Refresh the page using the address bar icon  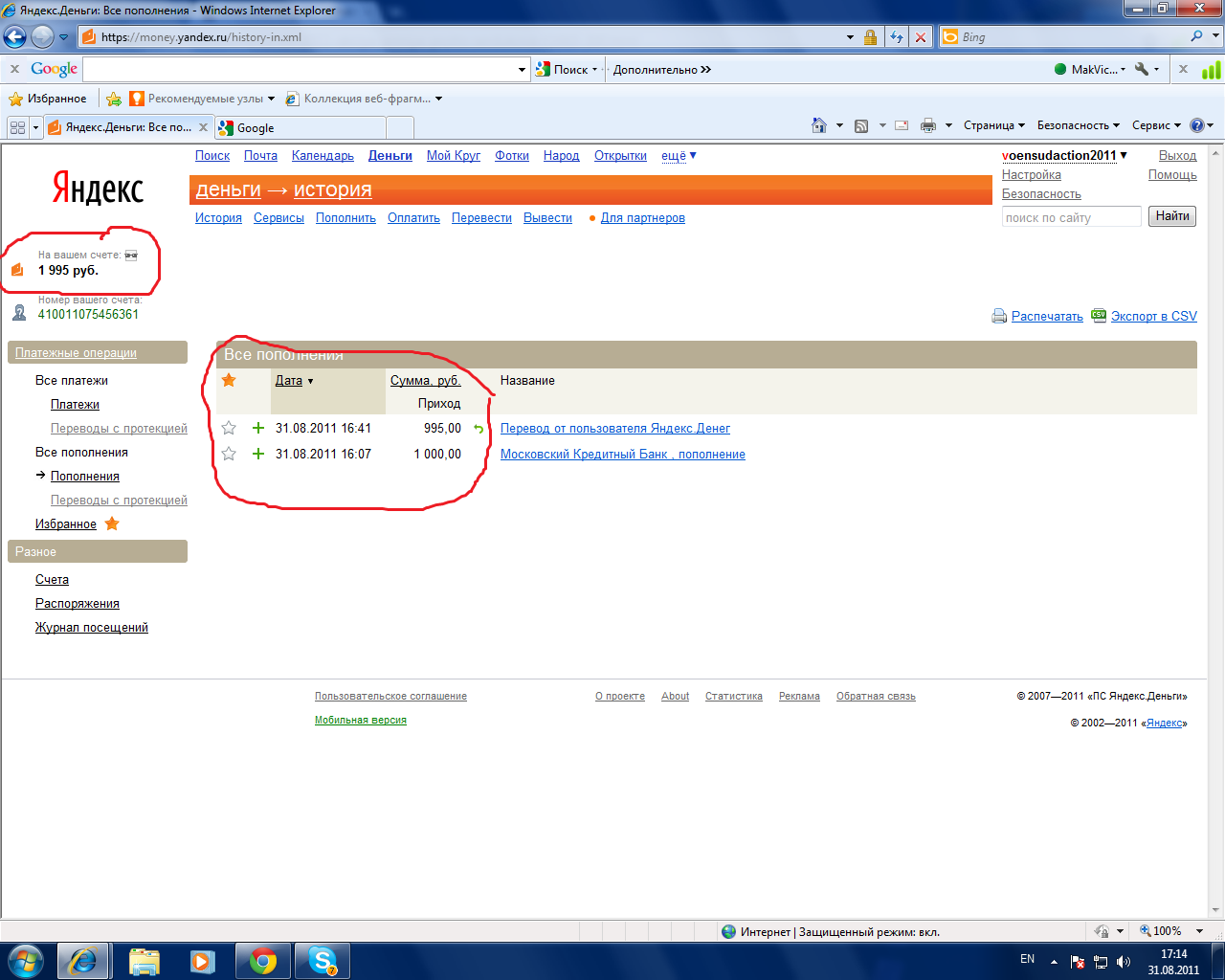[x=897, y=37]
